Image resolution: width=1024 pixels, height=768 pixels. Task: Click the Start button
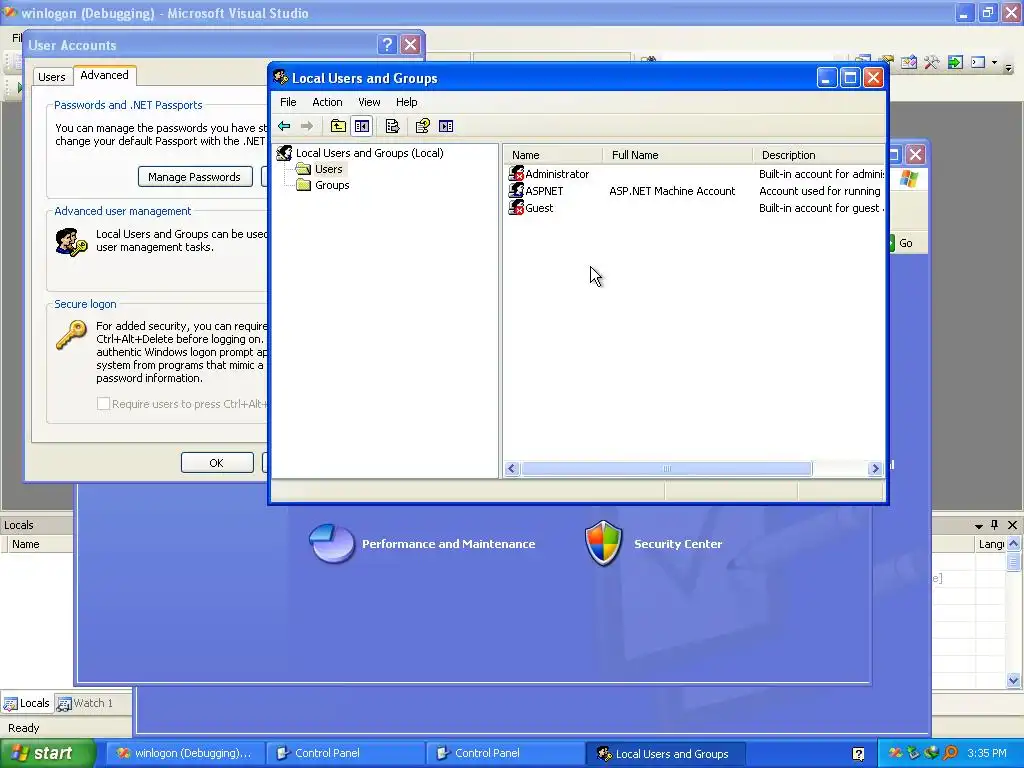coord(47,753)
